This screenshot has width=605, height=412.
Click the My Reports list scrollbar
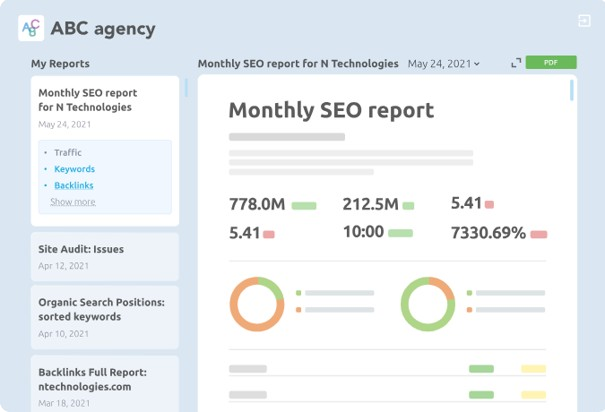click(186, 87)
